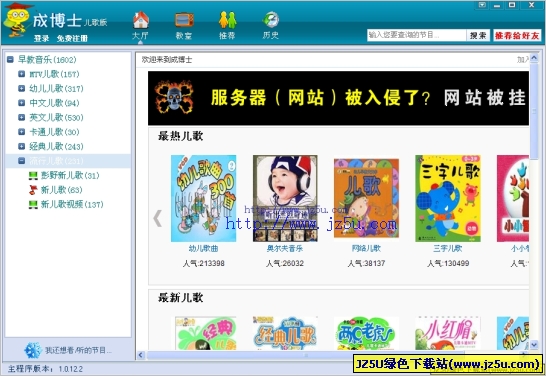Collapse the 早教音乐(1602) tree root
Viewport: 546px width, 376px height.
10,60
